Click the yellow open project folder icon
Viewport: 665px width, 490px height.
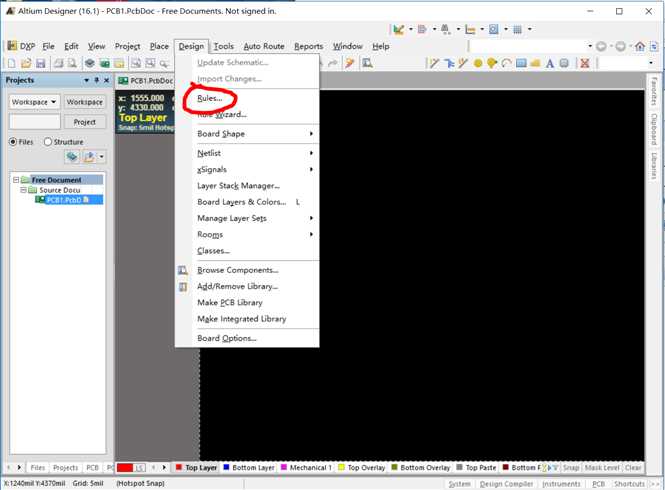point(120,63)
